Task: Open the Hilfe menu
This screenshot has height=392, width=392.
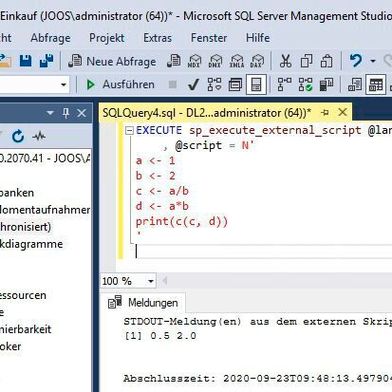Action: point(258,38)
